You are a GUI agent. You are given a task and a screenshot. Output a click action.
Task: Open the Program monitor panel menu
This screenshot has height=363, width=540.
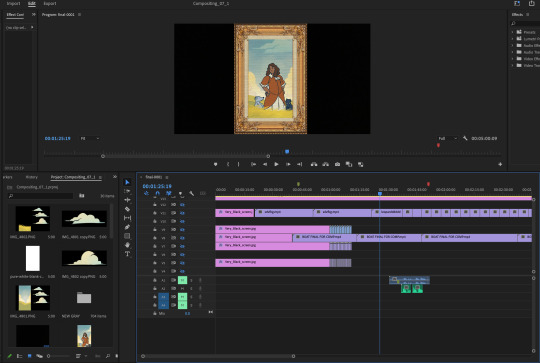[x=80, y=14]
